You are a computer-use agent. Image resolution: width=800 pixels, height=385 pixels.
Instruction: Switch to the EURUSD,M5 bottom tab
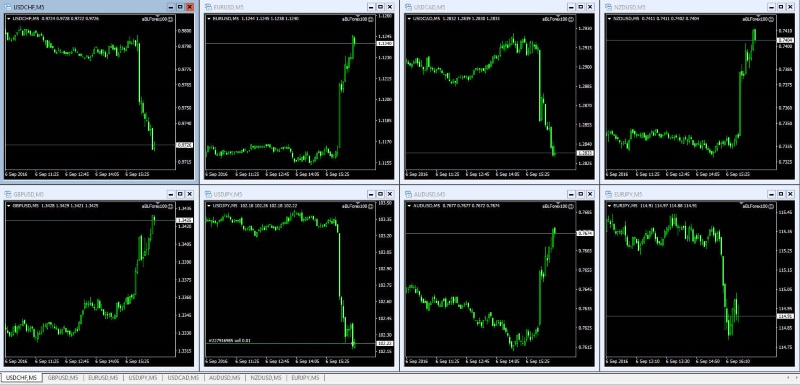click(x=103, y=378)
